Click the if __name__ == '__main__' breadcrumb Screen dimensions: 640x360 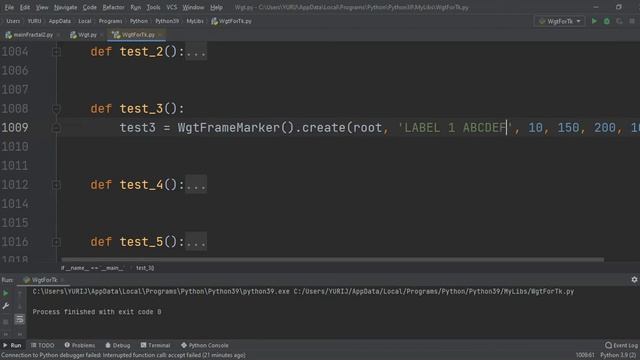pyautogui.click(x=93, y=268)
